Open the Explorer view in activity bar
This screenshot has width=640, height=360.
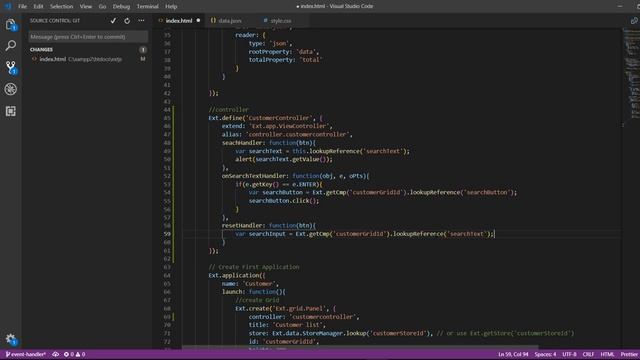(11, 24)
